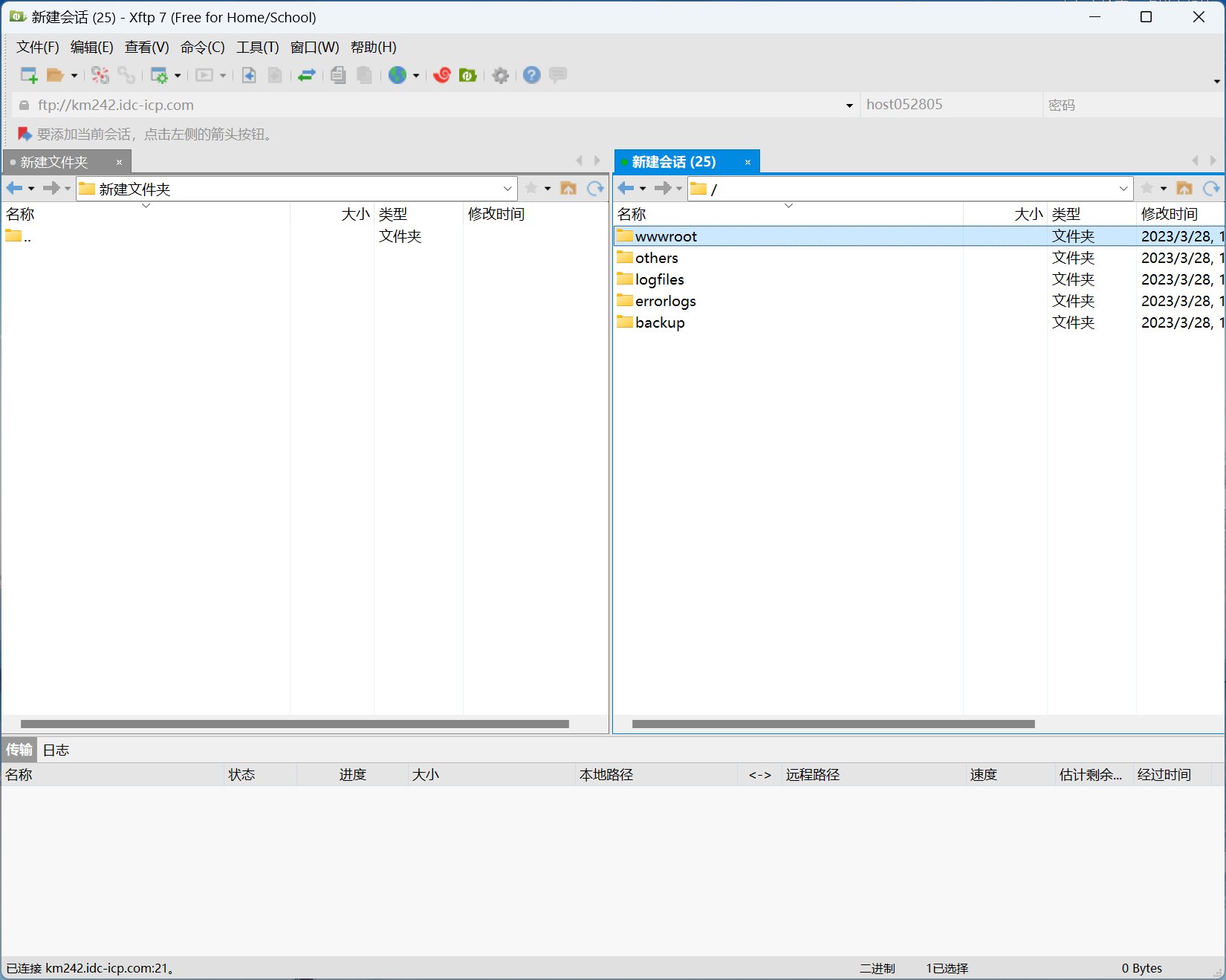The width and height of the screenshot is (1226, 980).
Task: Click the 密码 password field
Action: coord(1129,106)
